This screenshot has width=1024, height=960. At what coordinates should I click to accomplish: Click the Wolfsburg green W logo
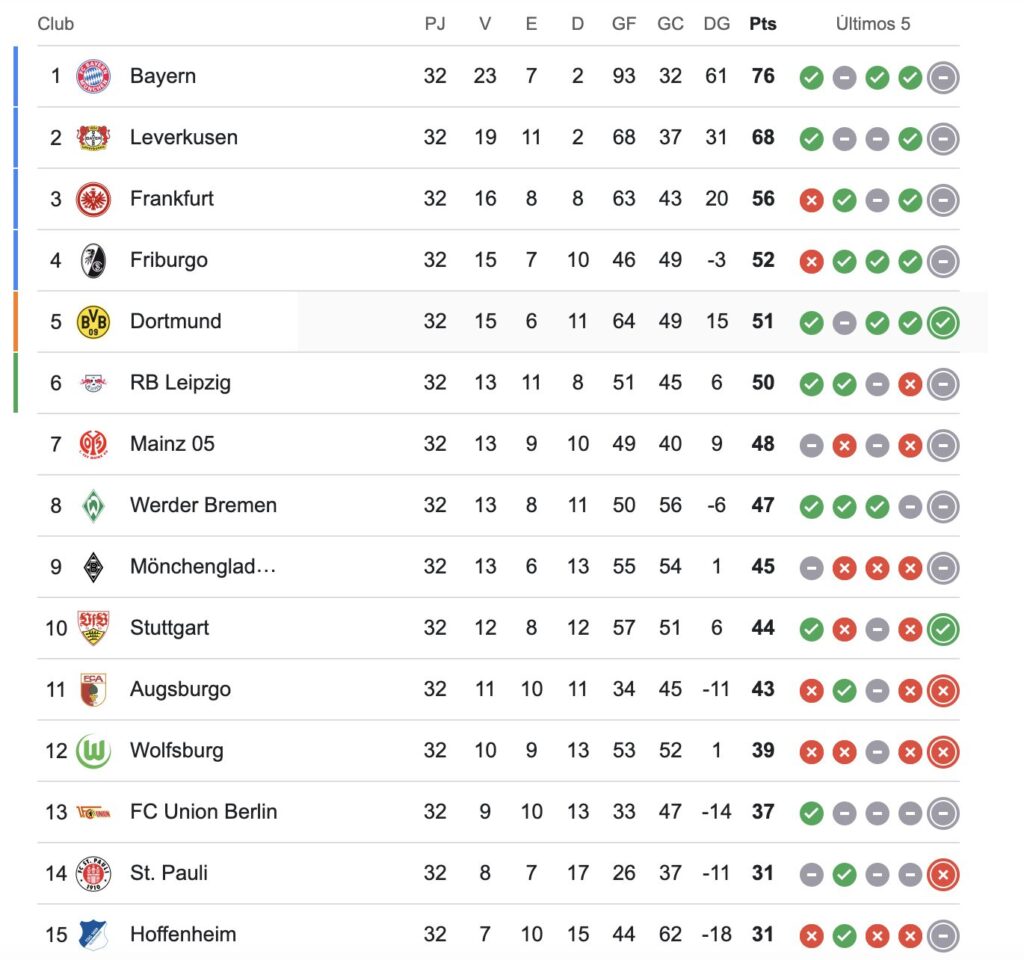pyautogui.click(x=93, y=751)
